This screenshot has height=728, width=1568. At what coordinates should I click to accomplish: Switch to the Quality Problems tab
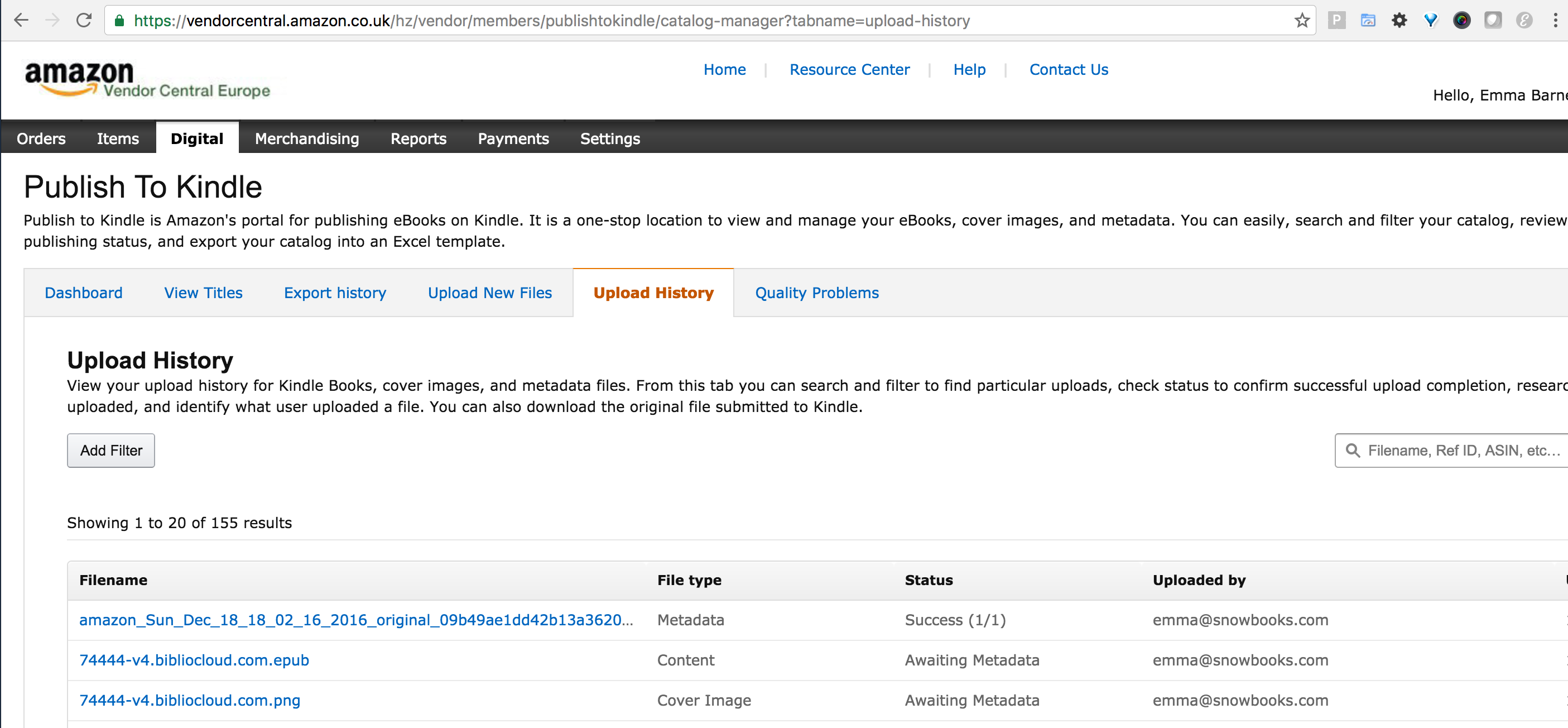816,293
